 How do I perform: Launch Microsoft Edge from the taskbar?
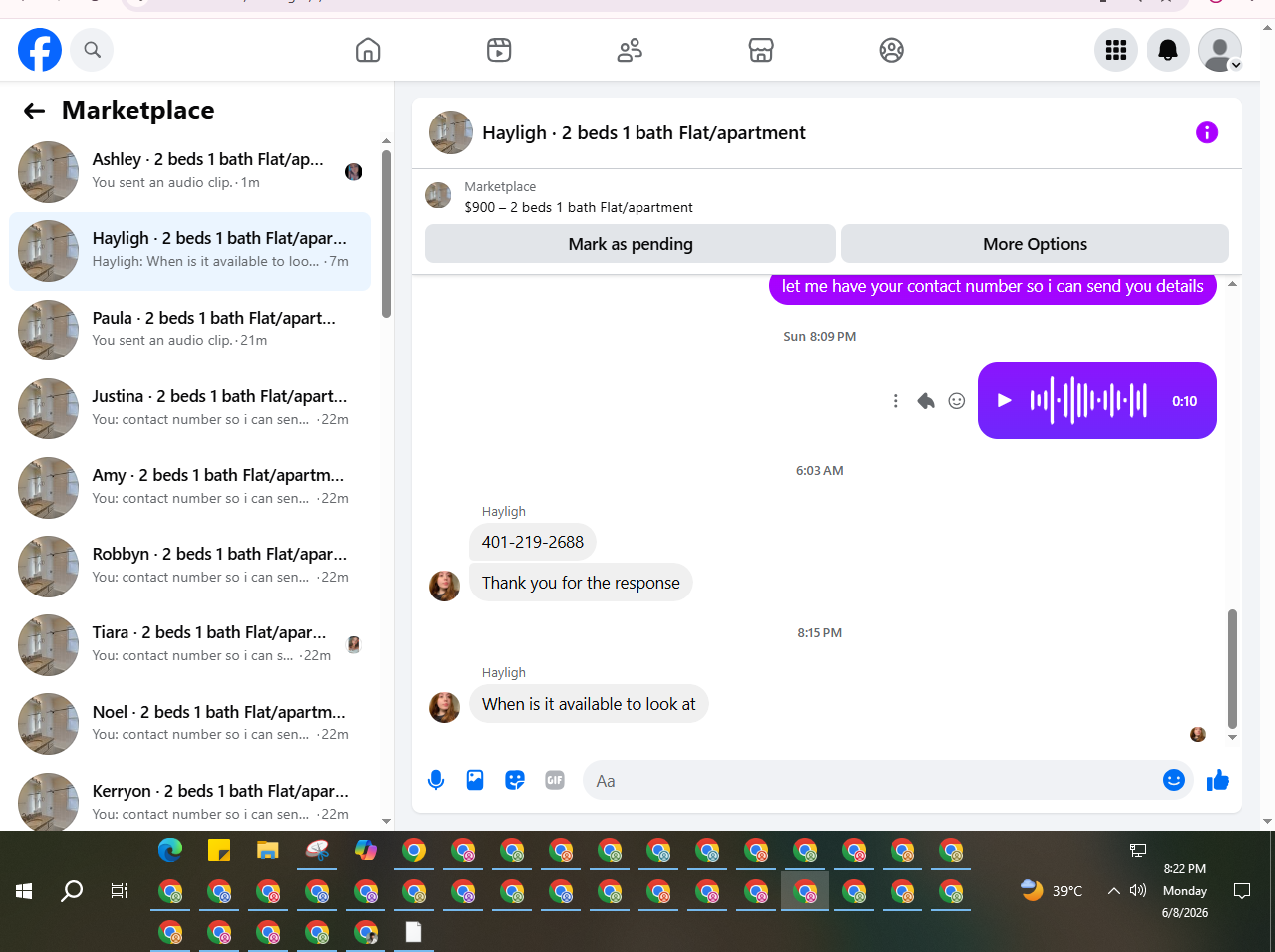pos(170,851)
